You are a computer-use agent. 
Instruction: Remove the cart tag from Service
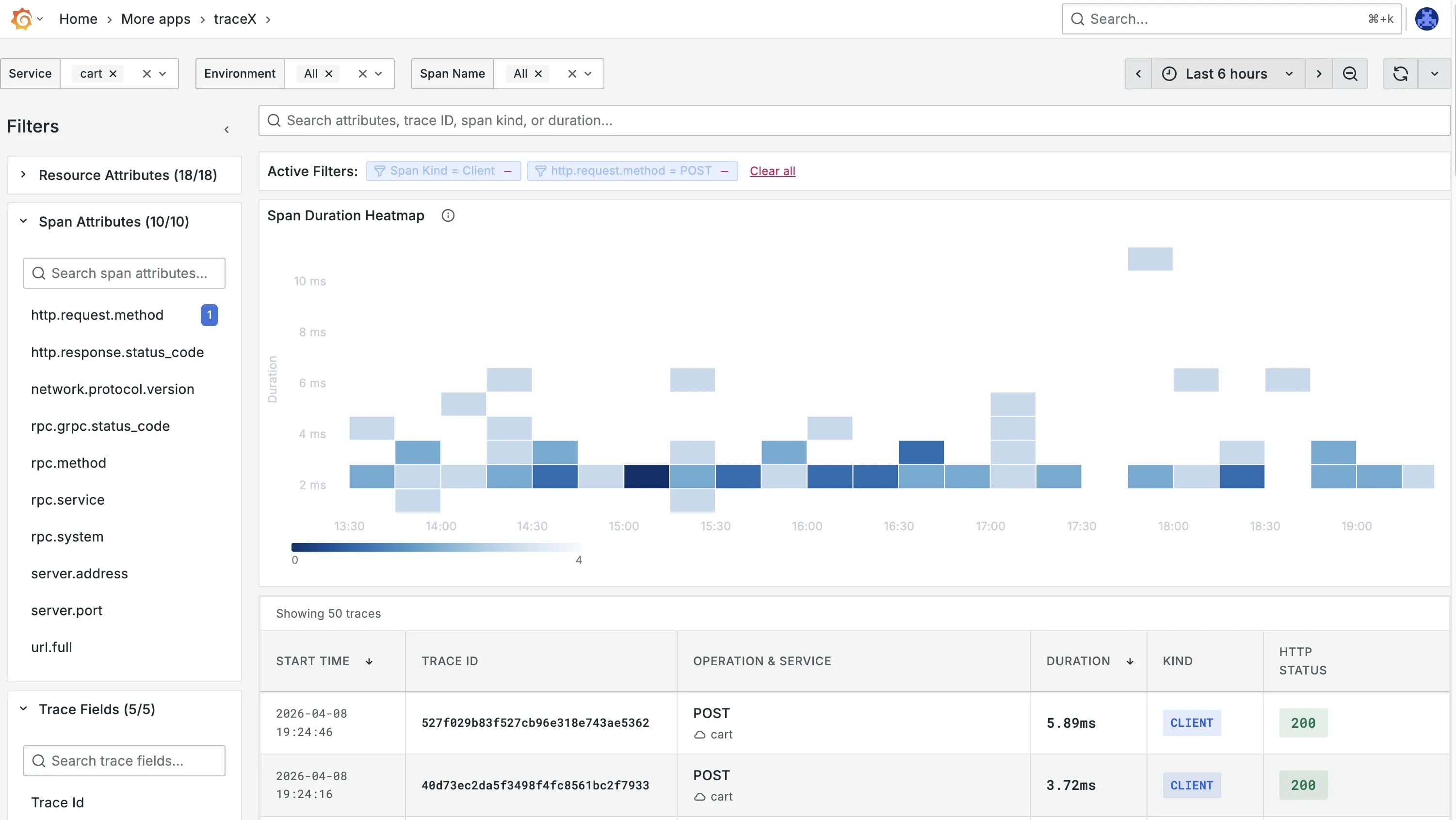[x=113, y=74]
